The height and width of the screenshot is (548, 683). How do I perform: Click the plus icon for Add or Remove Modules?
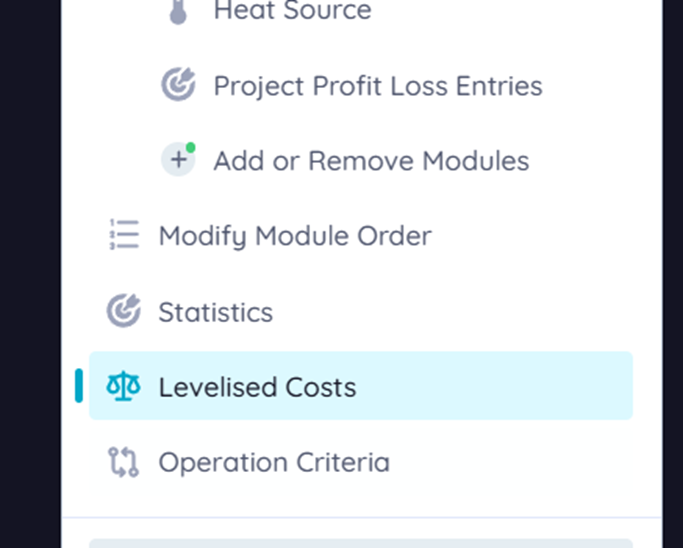click(x=177, y=161)
